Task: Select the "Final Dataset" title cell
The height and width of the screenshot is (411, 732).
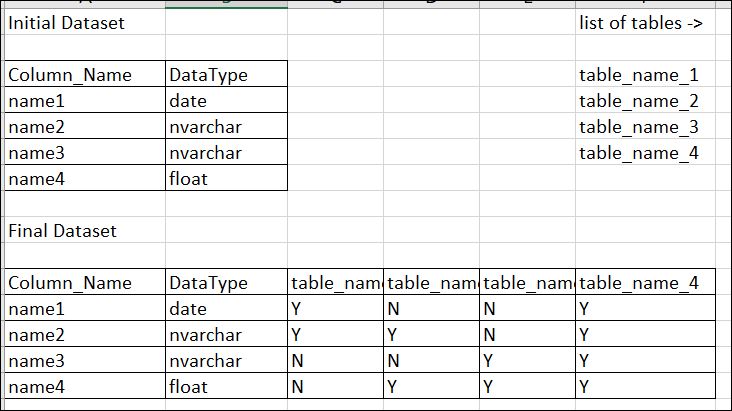Action: (62, 231)
